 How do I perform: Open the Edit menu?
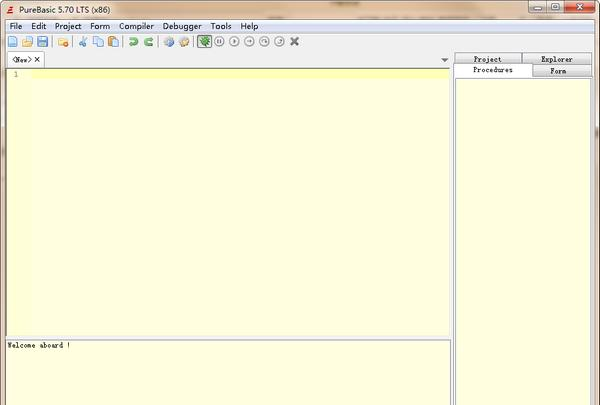tap(39, 26)
